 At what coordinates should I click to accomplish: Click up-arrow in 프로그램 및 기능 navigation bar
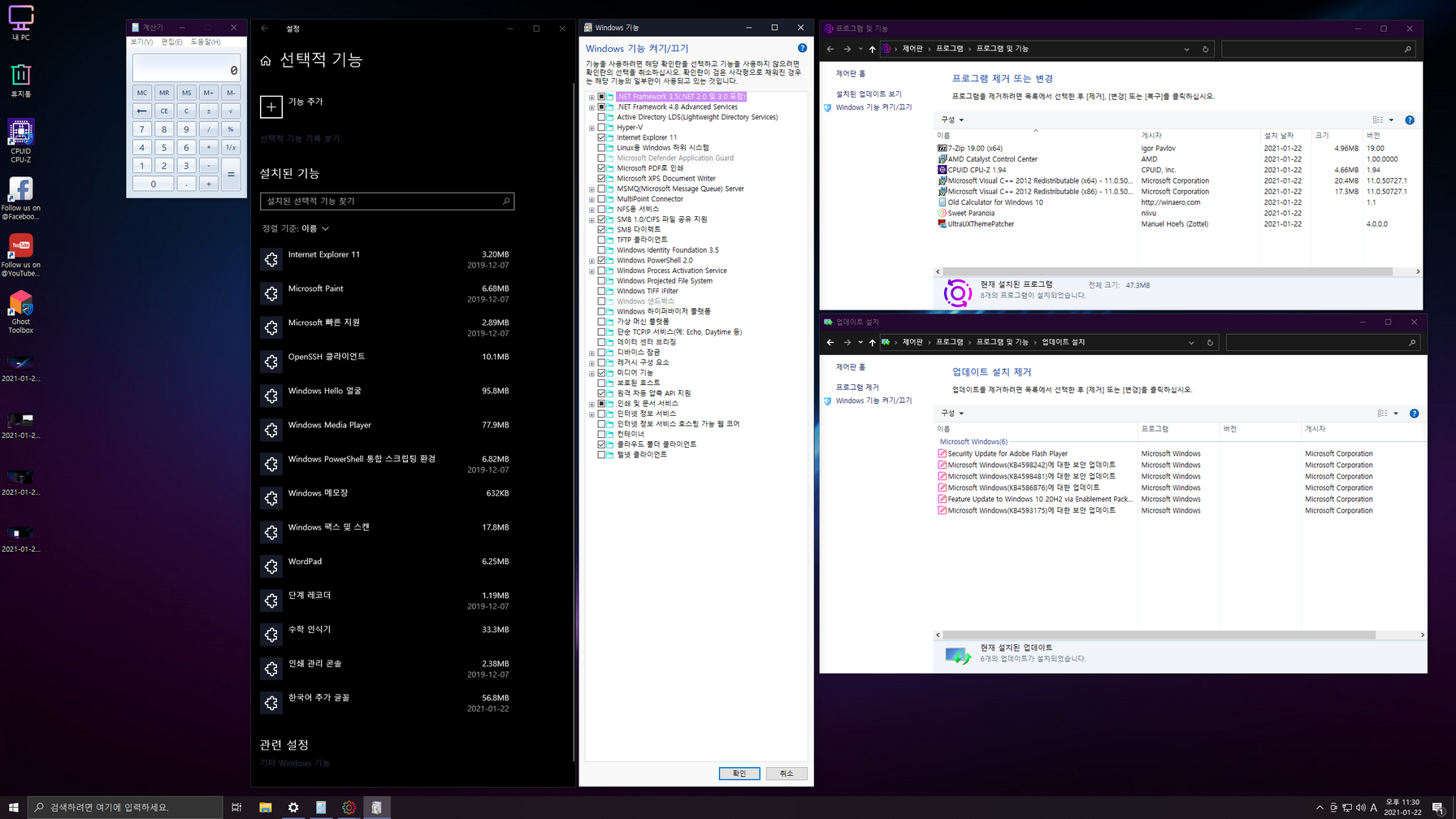873,50
